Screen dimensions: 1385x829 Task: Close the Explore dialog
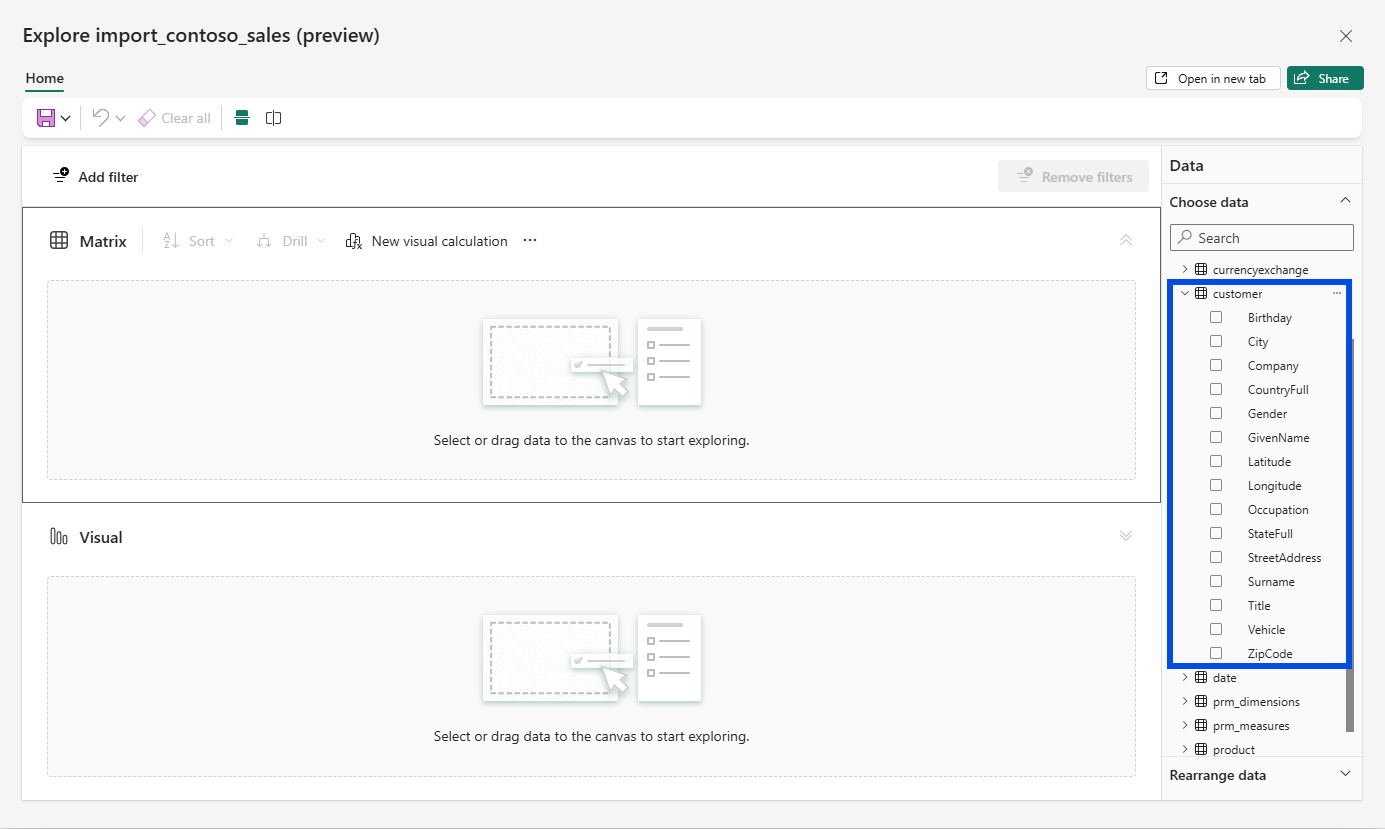click(x=1346, y=36)
